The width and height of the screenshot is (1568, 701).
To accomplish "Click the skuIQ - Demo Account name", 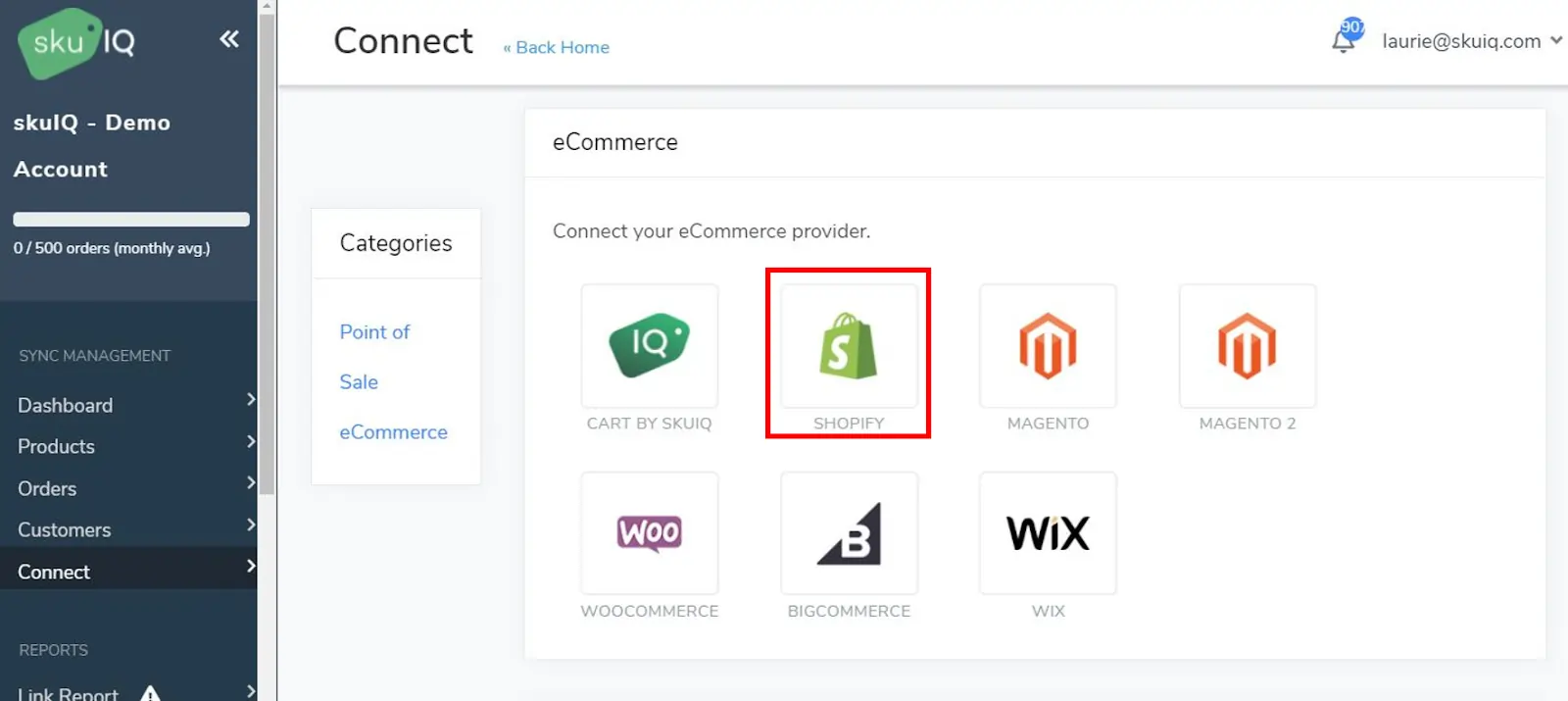I will (92, 146).
